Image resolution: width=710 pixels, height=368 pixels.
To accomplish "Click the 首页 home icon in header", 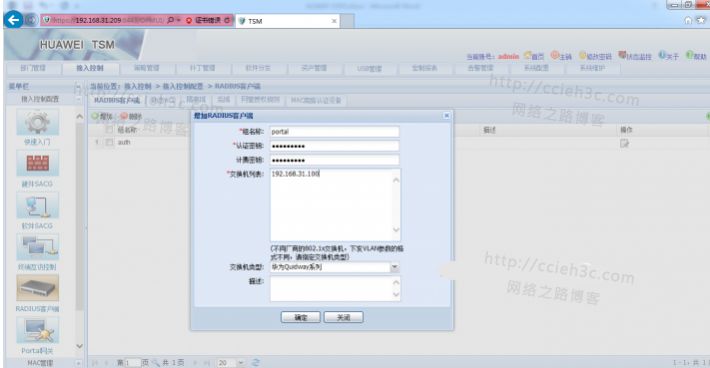I will point(528,55).
